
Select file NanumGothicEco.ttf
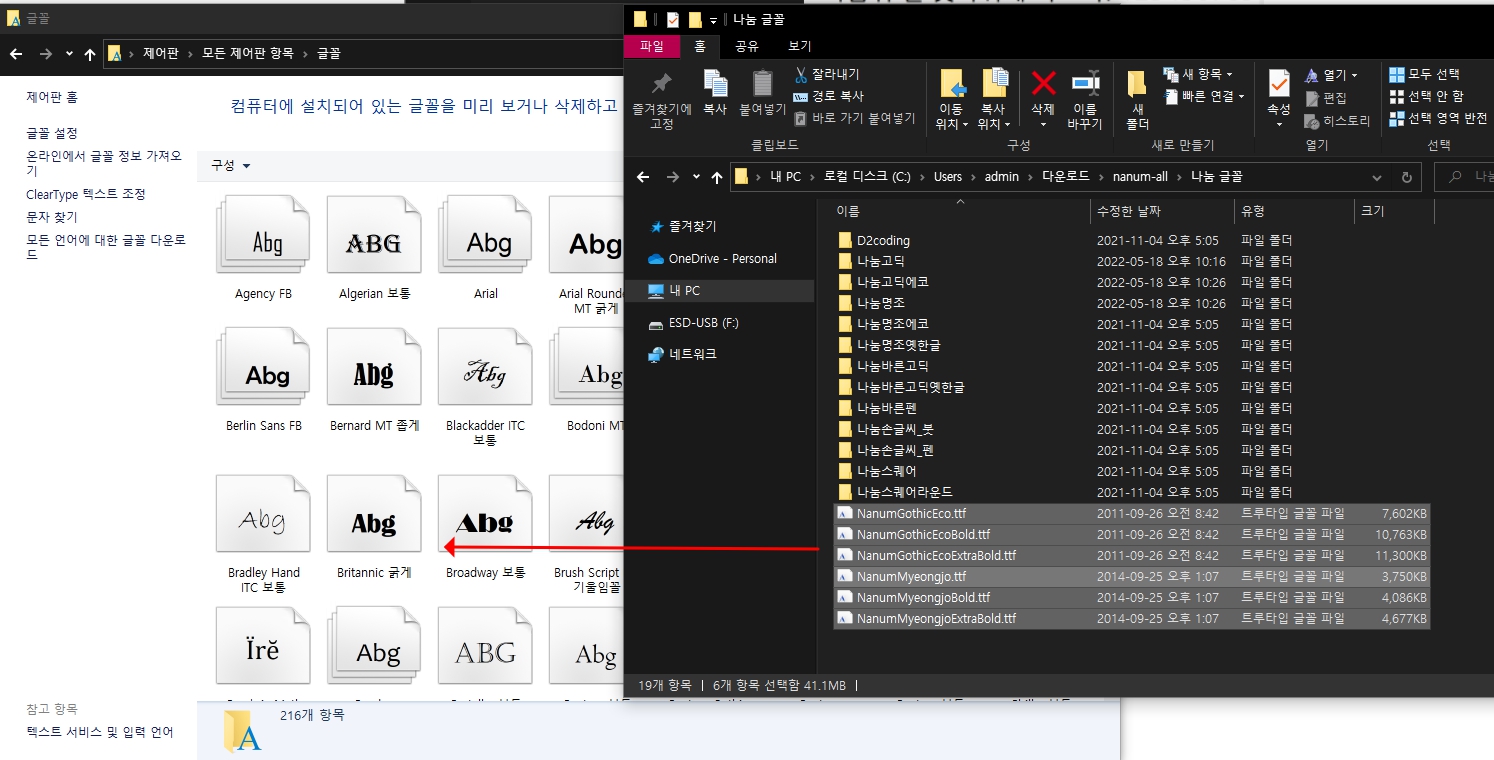(1132, 513)
